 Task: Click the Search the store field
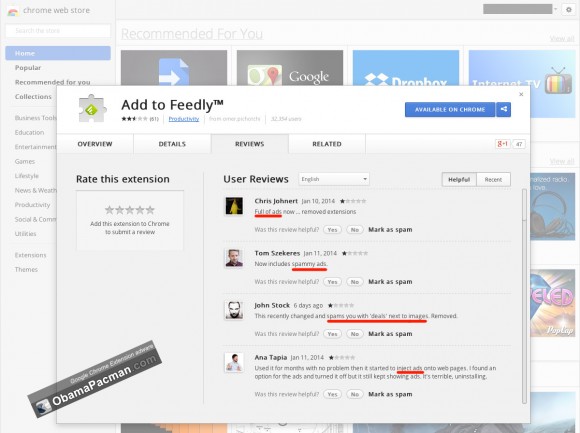click(x=58, y=31)
